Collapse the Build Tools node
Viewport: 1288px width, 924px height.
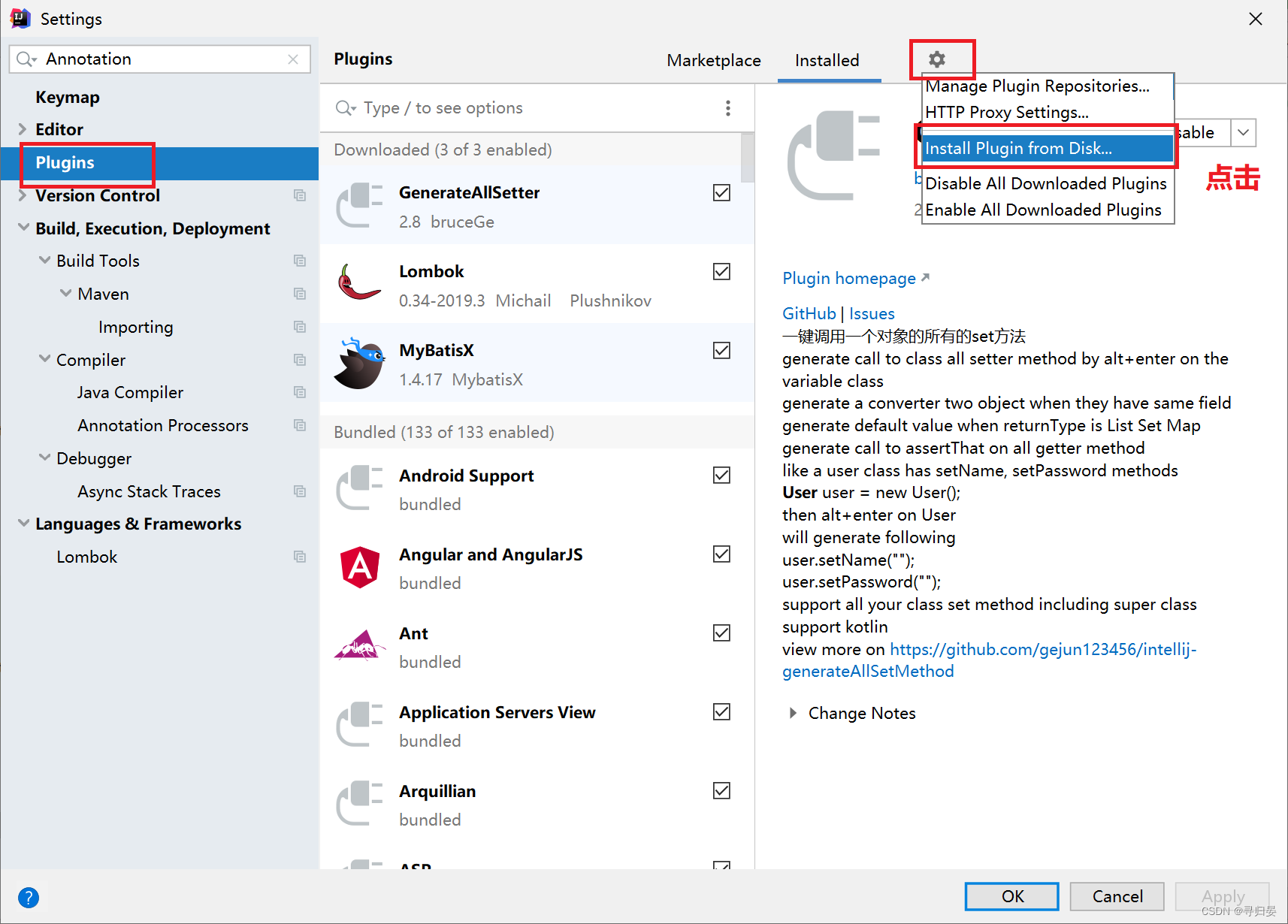[44, 261]
